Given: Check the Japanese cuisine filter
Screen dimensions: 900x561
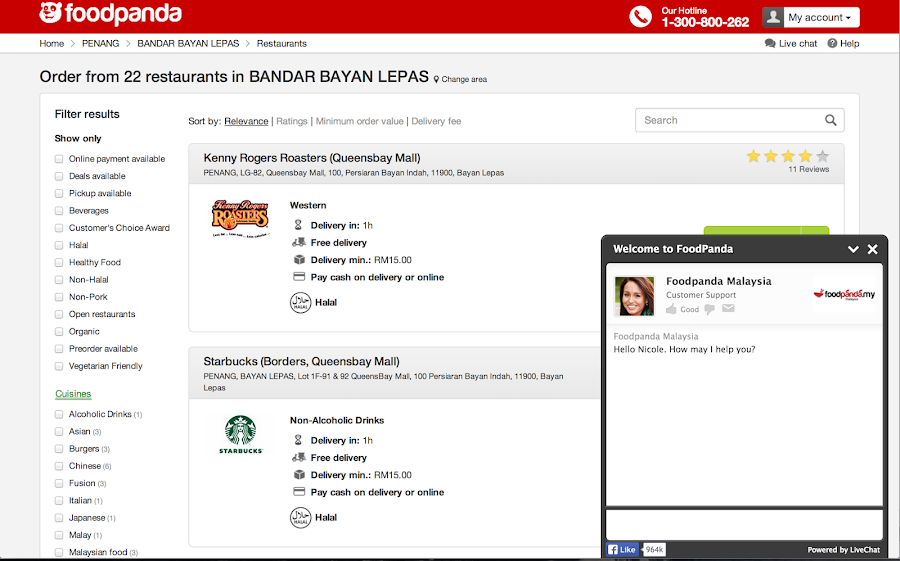Looking at the screenshot, I should tap(59, 517).
